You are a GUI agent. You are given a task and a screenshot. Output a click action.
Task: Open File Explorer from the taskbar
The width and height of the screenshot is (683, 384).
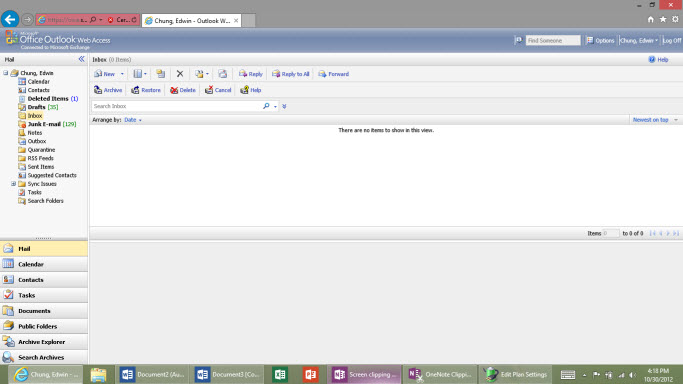[x=98, y=374]
